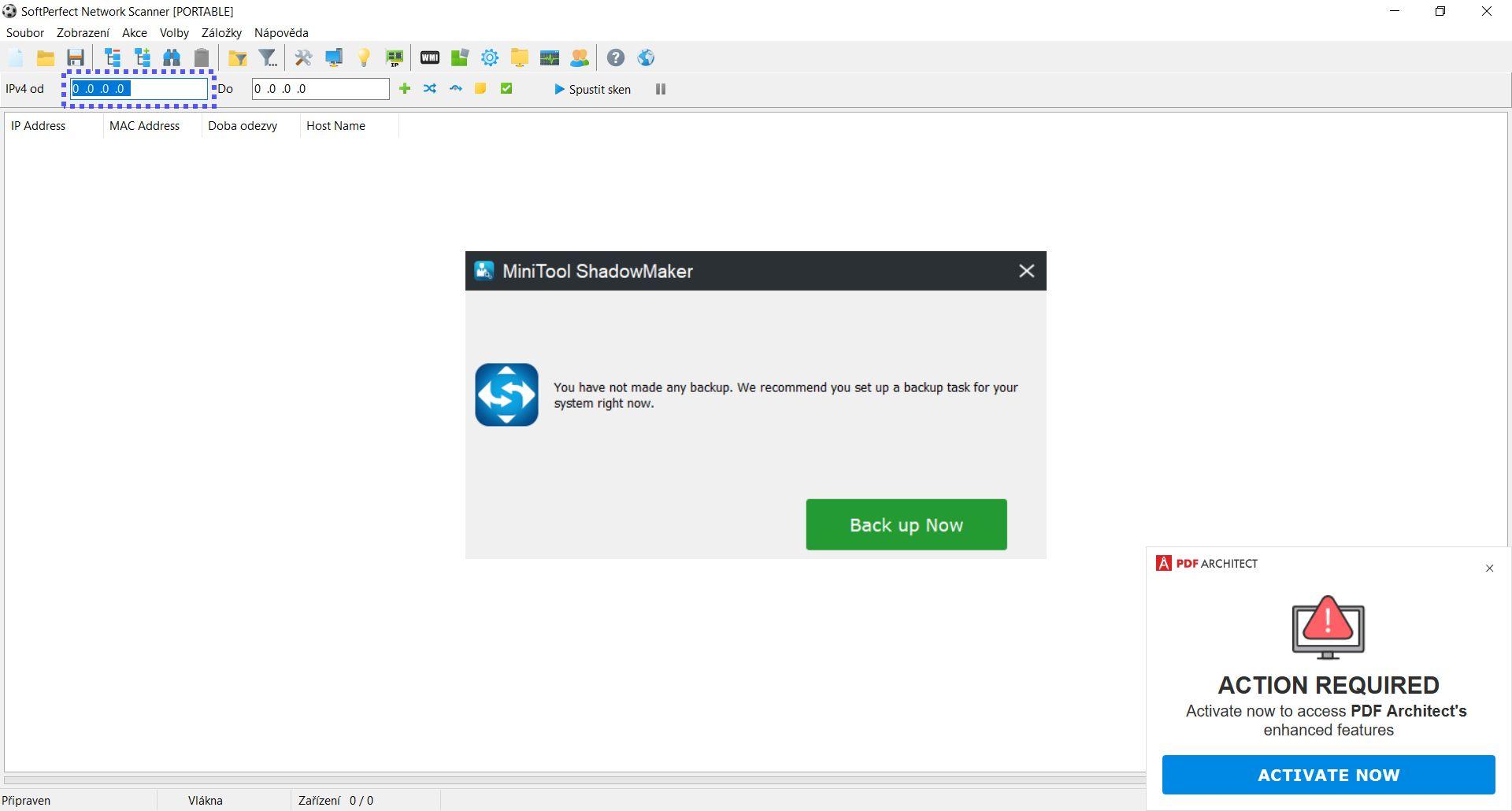Click the yellow note bookmark icon
1512x811 pixels.
tap(480, 89)
